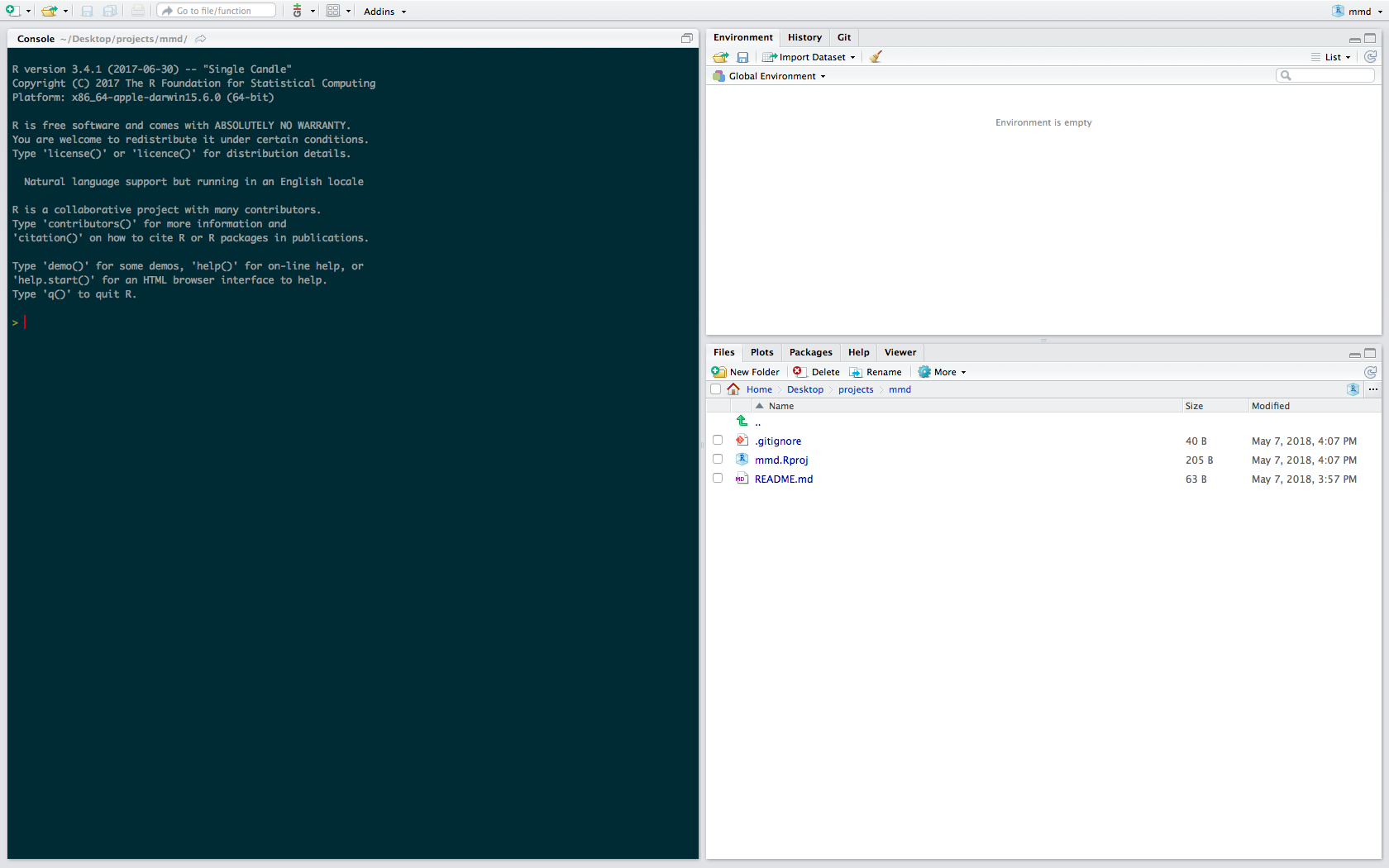
Task: Clear environment objects with broom icon
Action: (x=876, y=57)
